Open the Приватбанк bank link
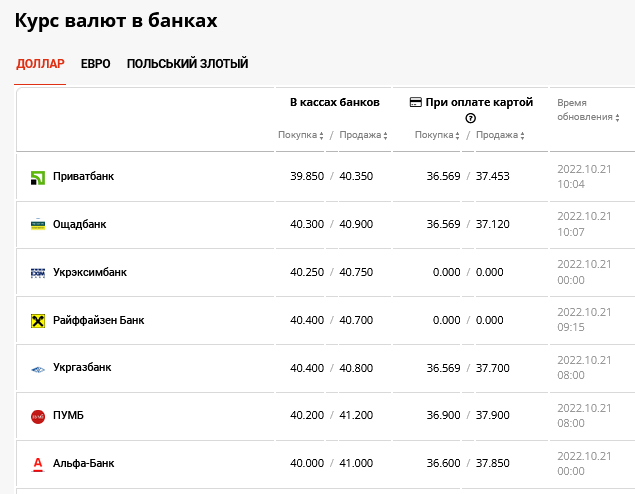The height and width of the screenshot is (494, 635). point(83,176)
